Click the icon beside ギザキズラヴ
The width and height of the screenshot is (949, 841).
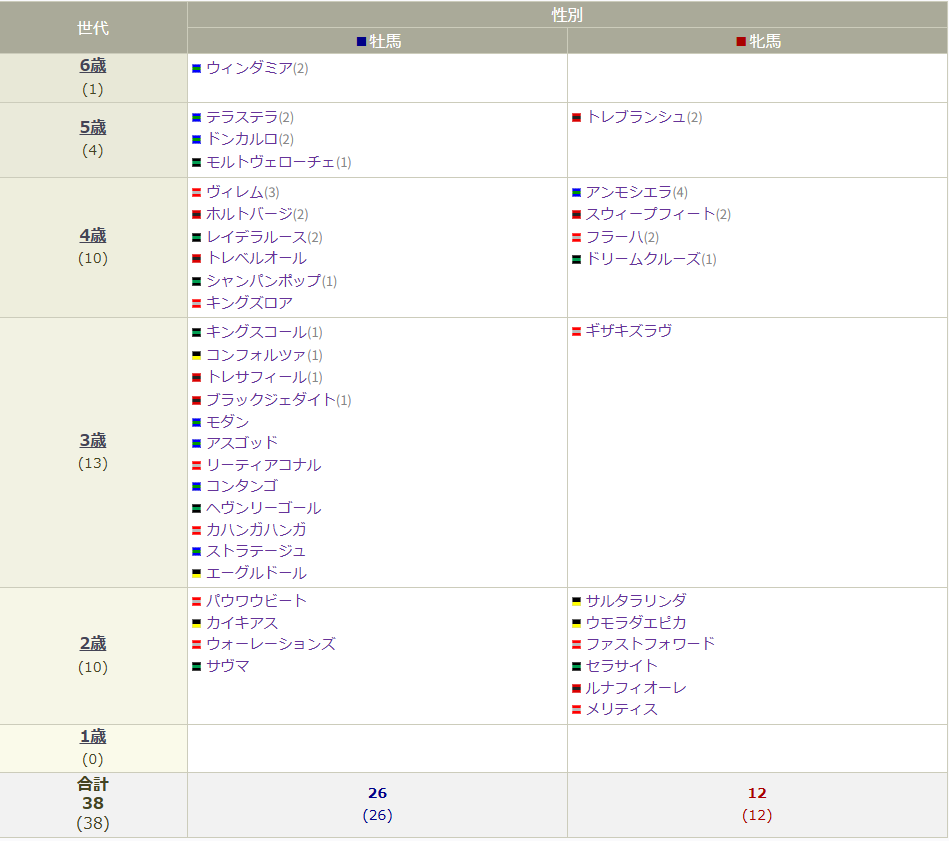[576, 332]
